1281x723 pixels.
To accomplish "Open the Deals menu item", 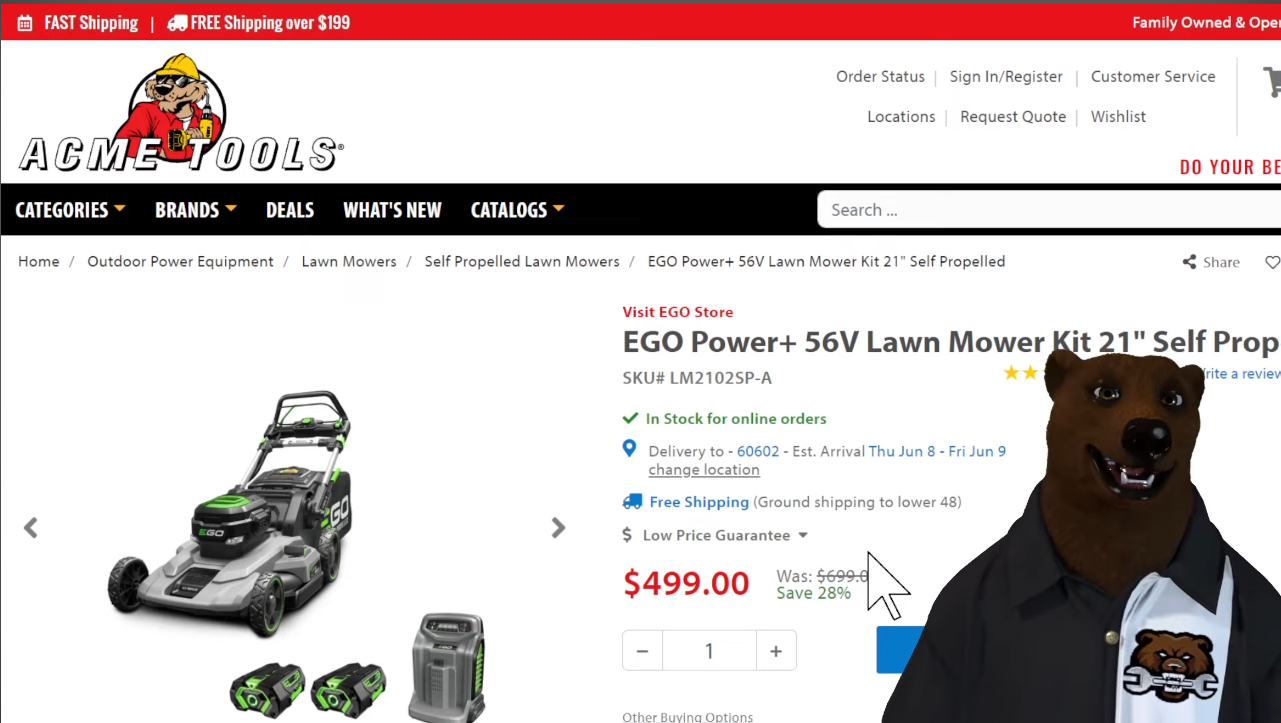I will (x=290, y=210).
